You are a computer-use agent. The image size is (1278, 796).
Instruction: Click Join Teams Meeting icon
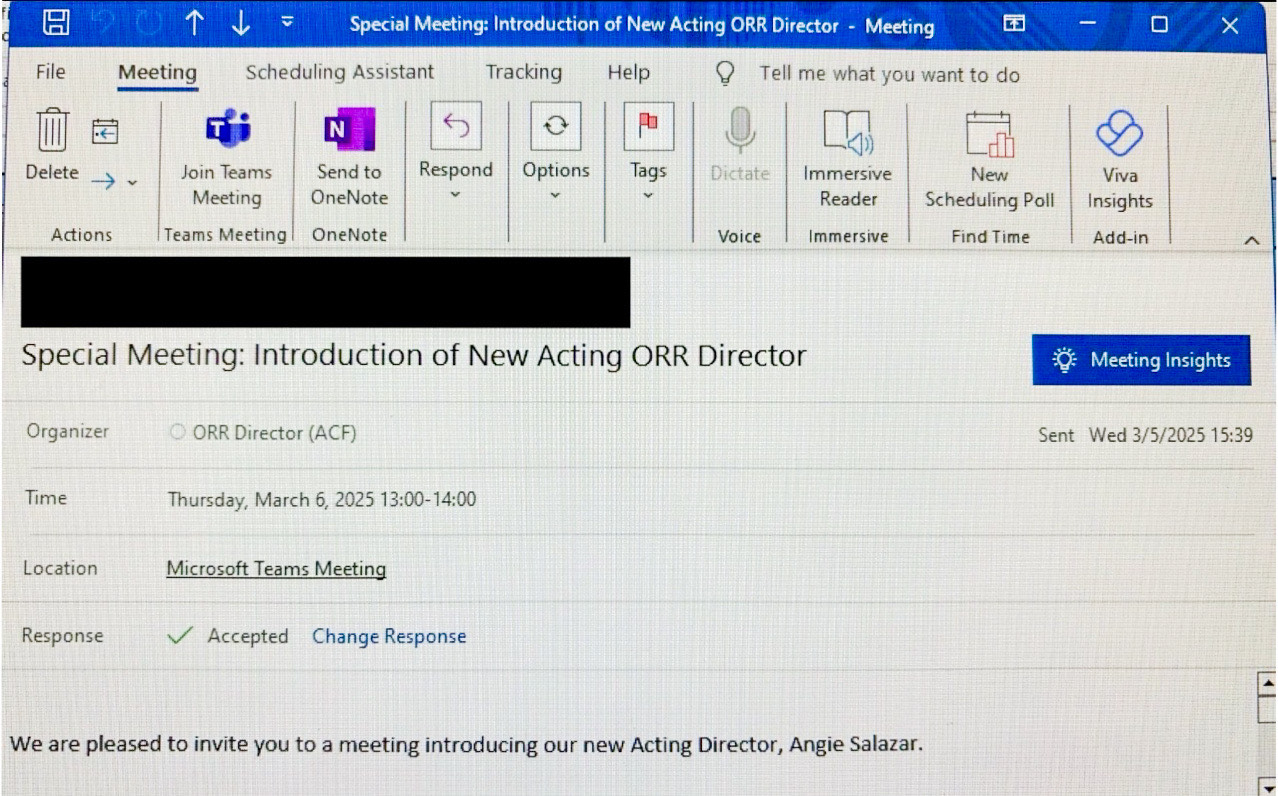click(x=227, y=130)
